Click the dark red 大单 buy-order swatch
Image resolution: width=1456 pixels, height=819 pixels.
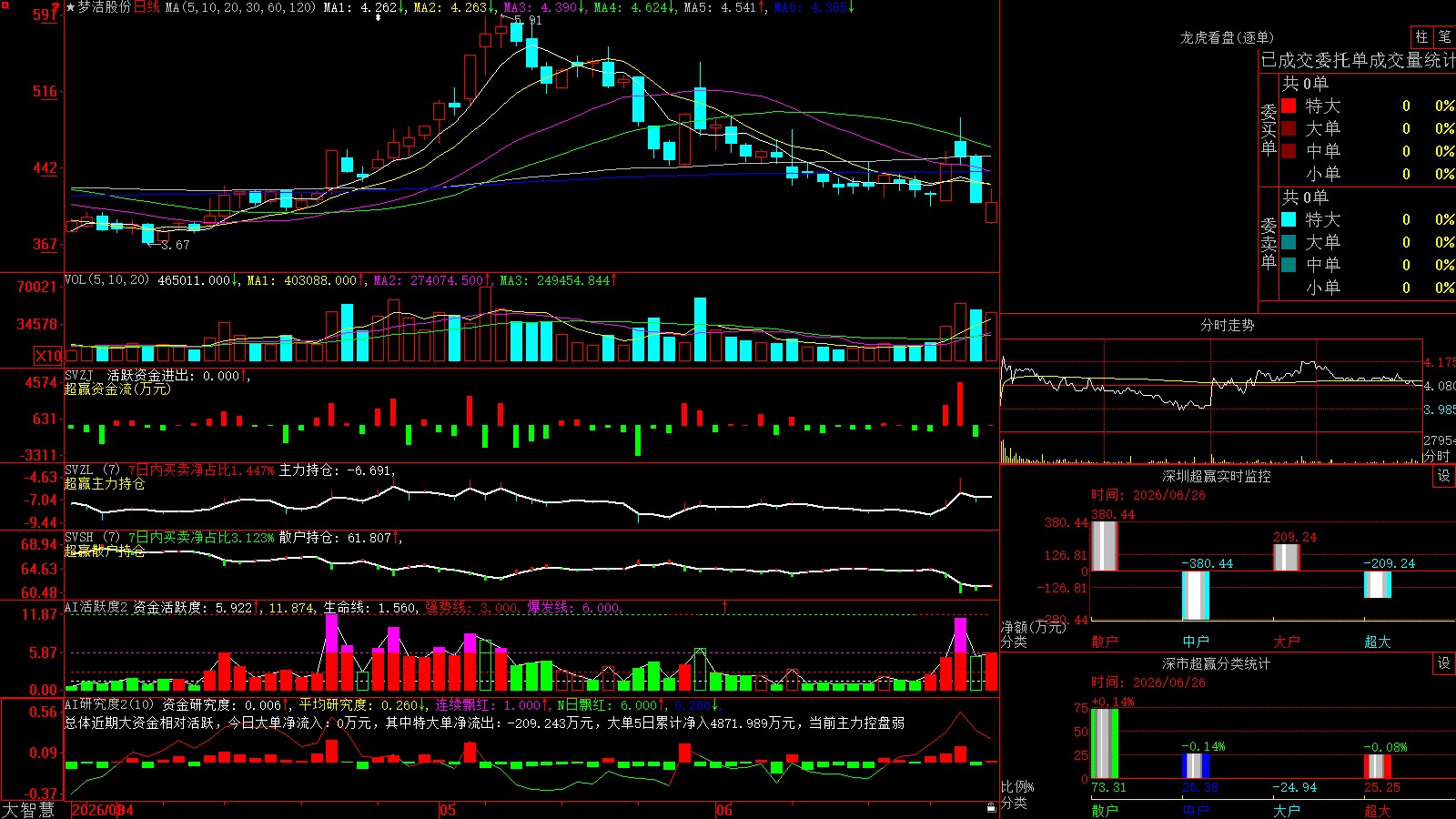coord(1289,128)
